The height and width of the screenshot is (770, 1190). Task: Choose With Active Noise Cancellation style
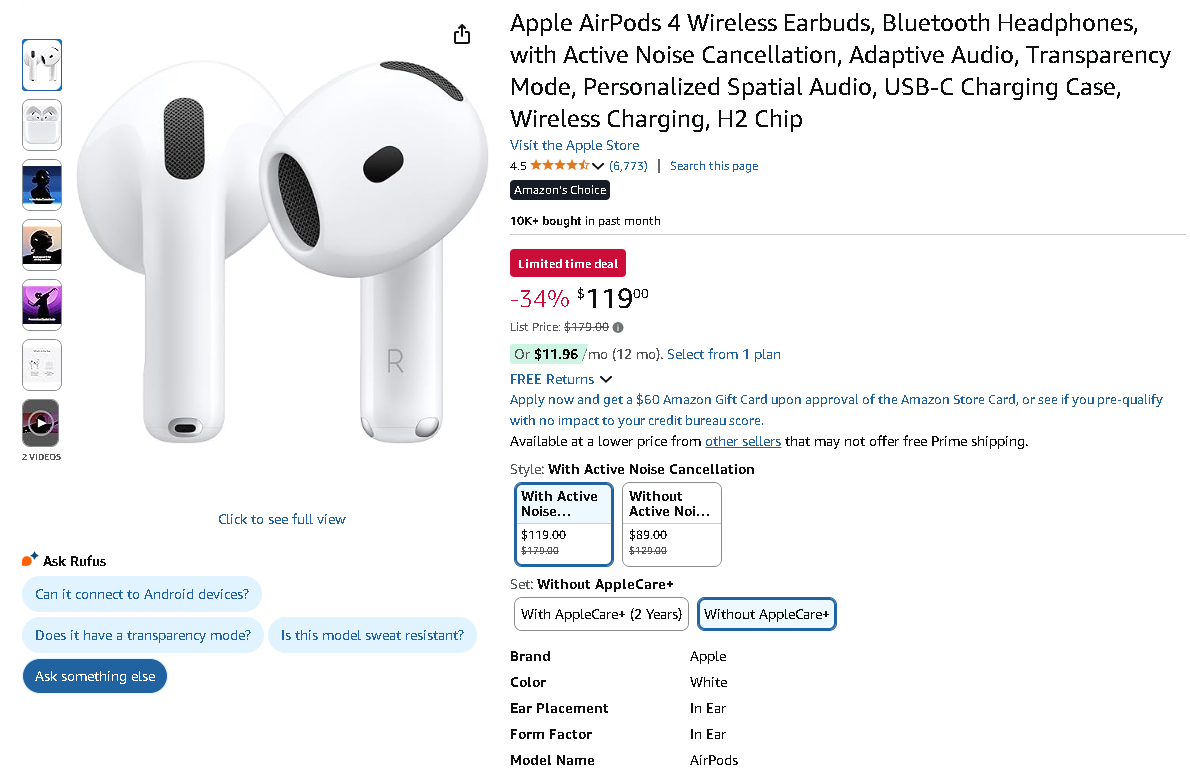pos(564,524)
